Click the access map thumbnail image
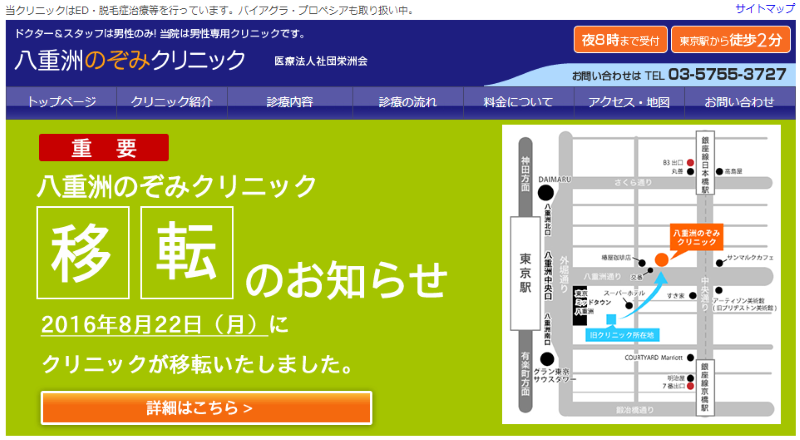Image resolution: width=800 pixels, height=440 pixels. (x=641, y=274)
